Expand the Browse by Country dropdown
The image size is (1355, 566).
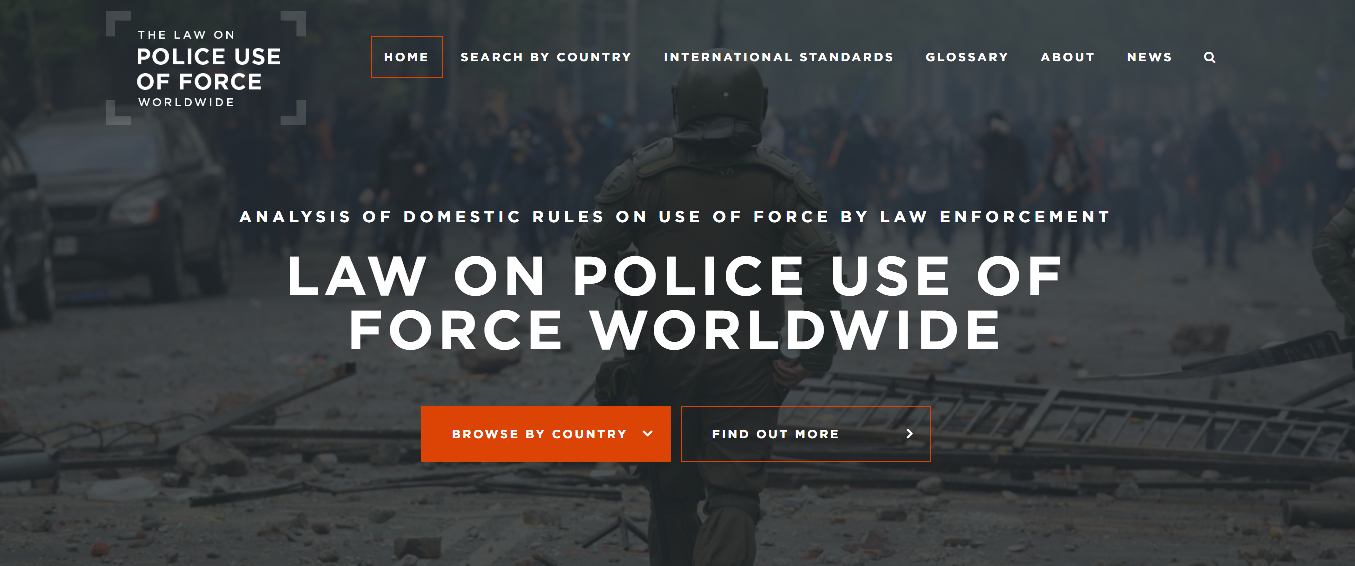point(546,434)
